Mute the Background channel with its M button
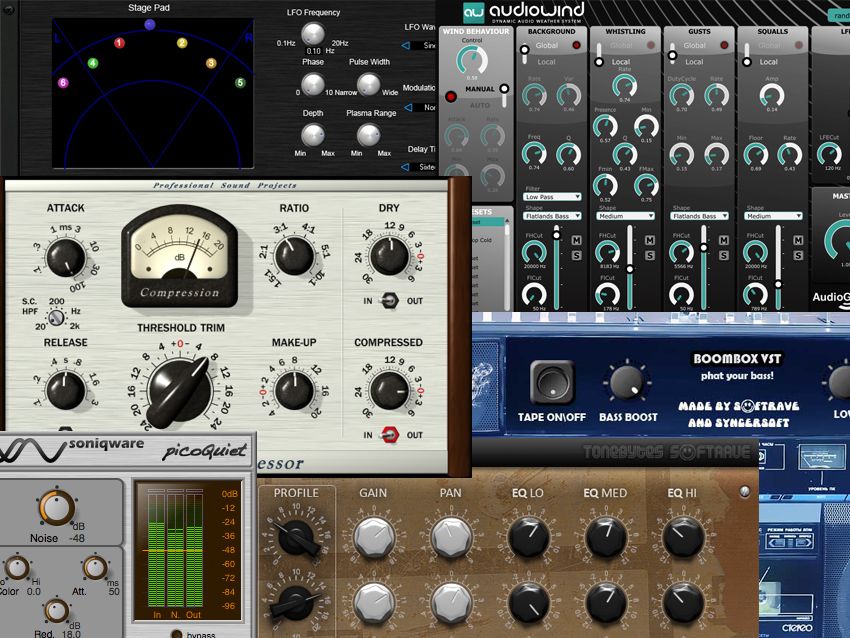Screen dimensions: 850x638 (577, 240)
